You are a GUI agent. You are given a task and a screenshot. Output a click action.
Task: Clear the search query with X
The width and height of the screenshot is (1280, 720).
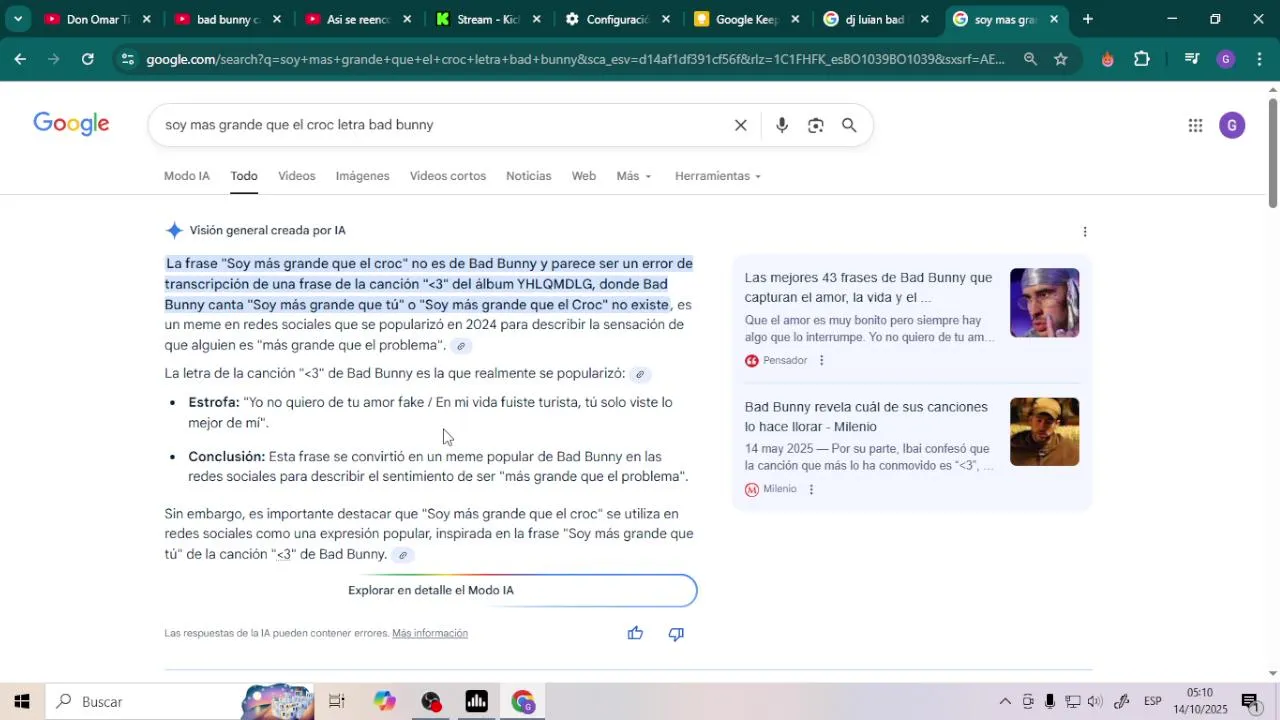(x=740, y=125)
